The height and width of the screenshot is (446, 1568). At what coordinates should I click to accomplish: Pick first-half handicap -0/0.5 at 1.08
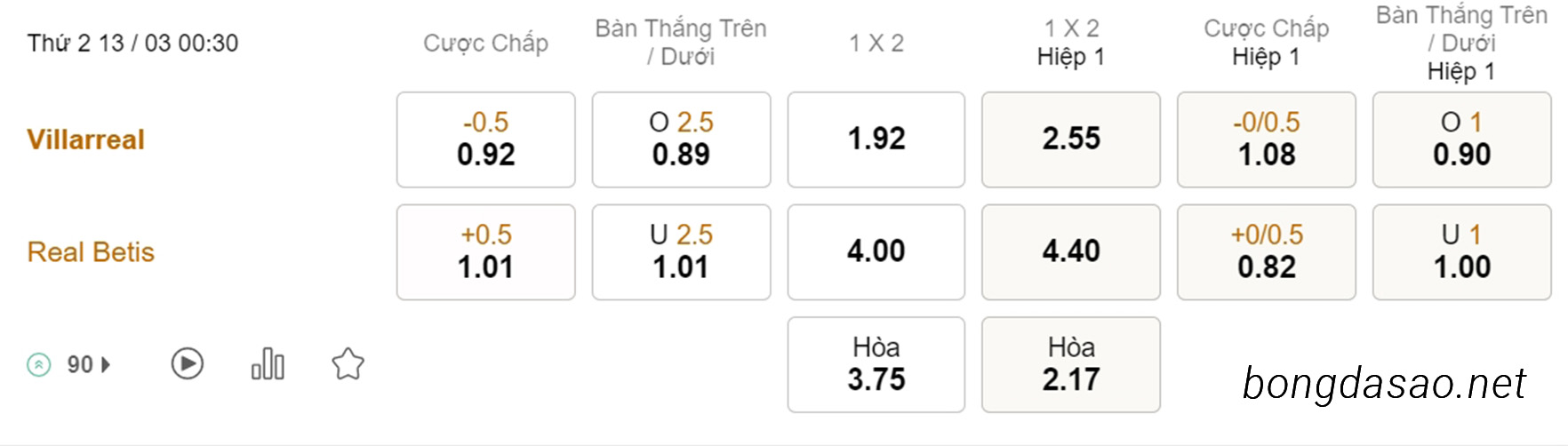1267,139
